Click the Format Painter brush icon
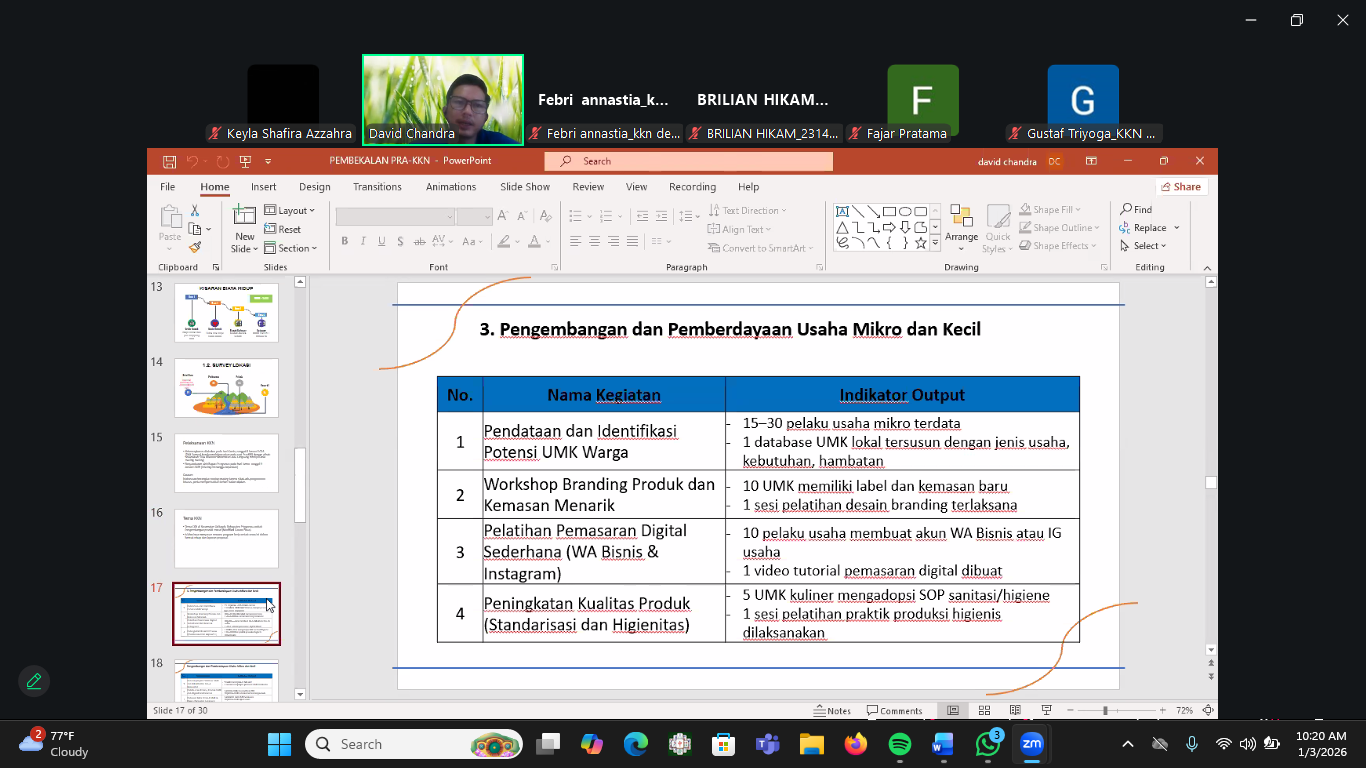 tap(195, 247)
